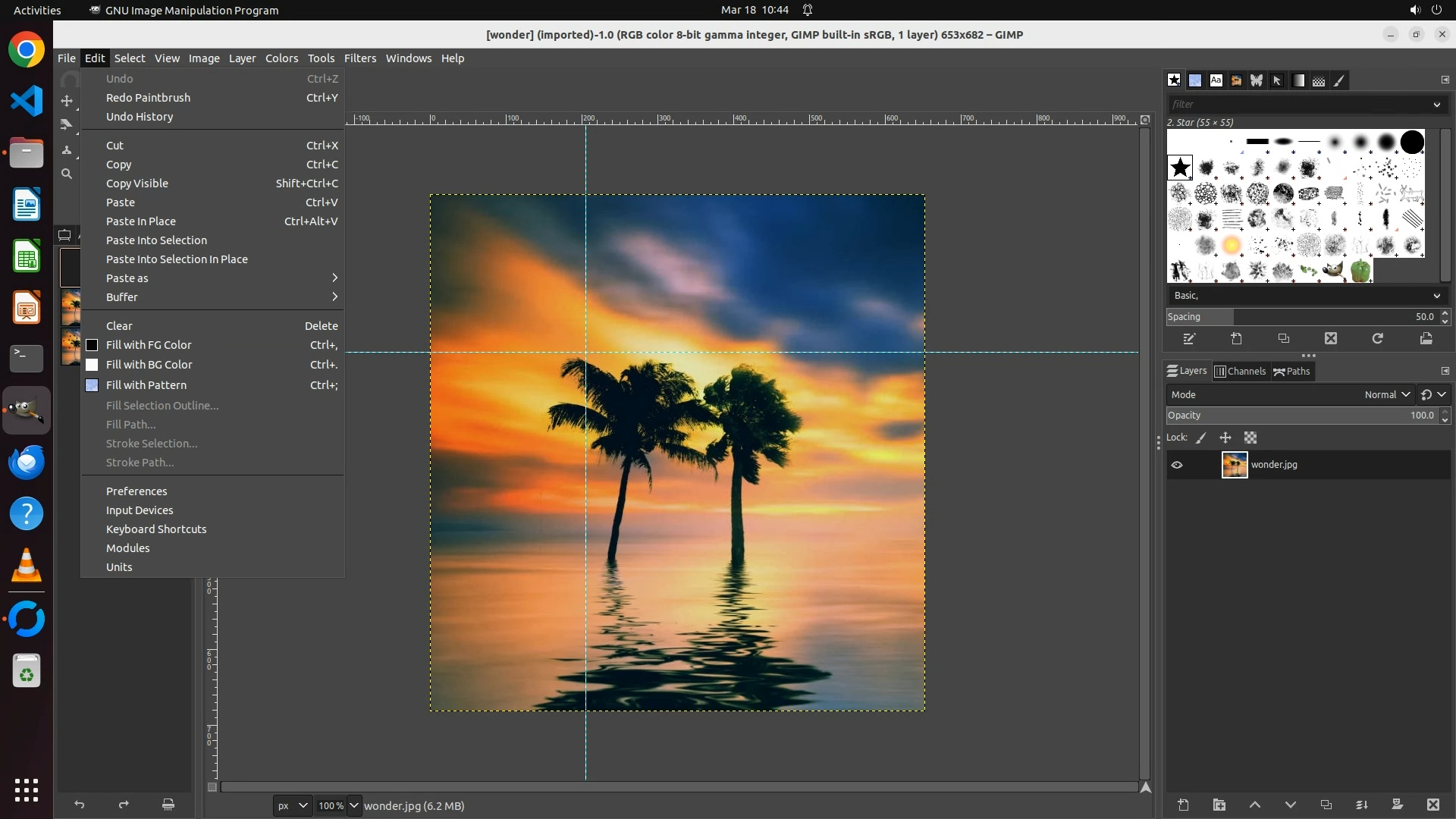Add a layer mask using the mask icon
Image resolution: width=1456 pixels, height=819 pixels.
pyautogui.click(x=1397, y=805)
